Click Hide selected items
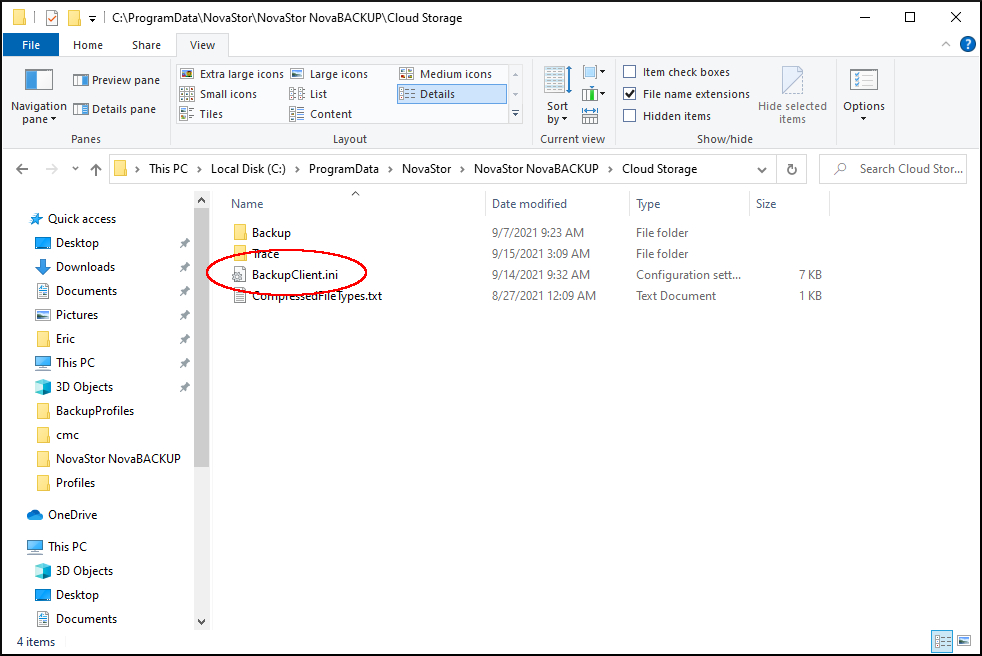 792,96
